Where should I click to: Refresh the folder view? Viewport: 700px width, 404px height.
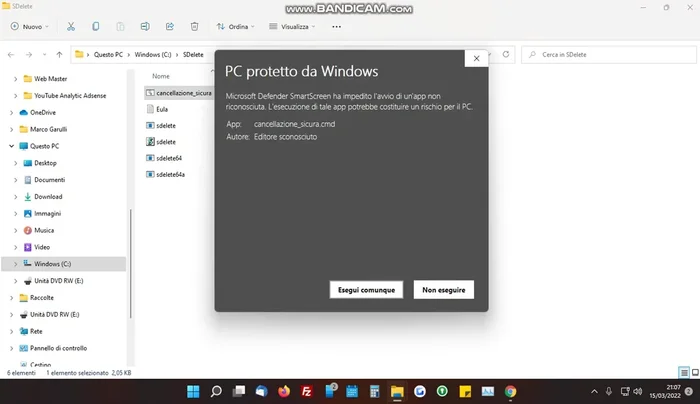506,54
